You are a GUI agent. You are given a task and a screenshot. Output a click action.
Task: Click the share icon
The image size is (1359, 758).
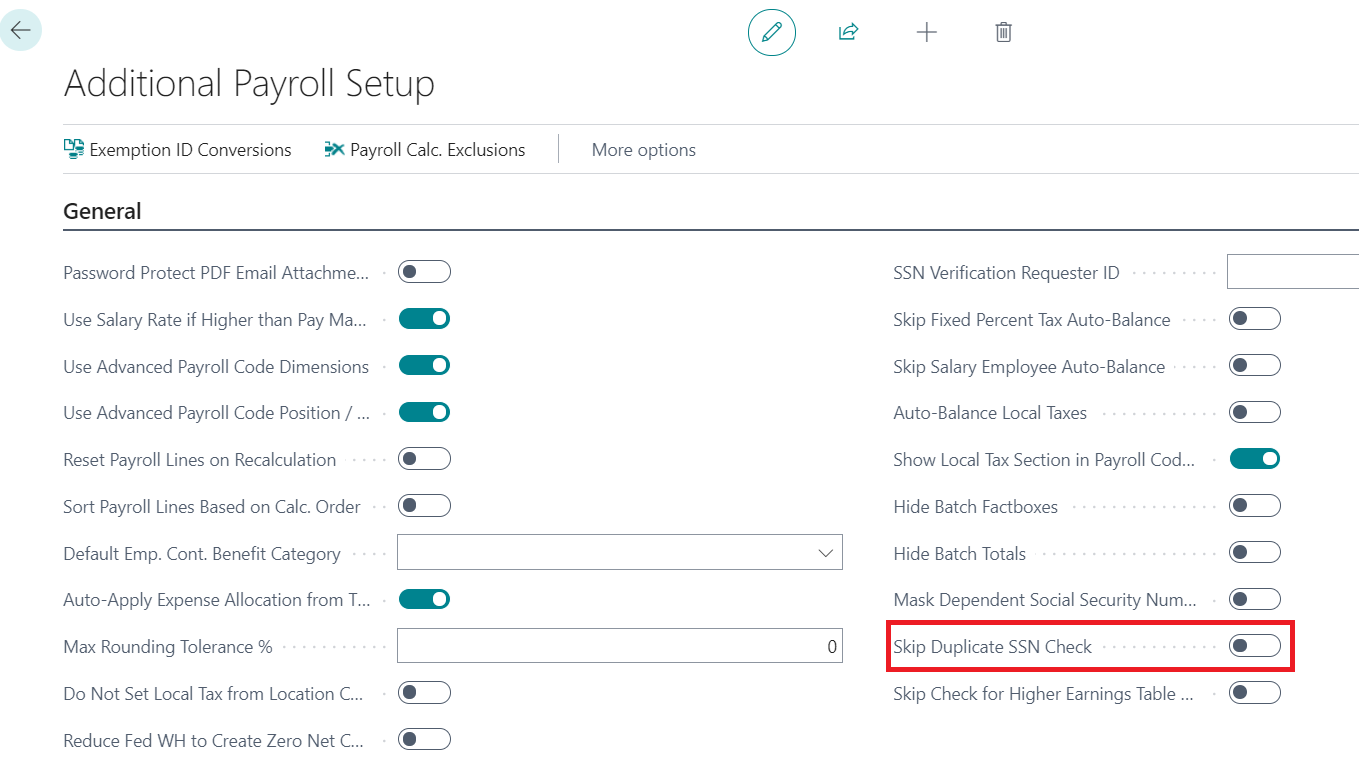point(848,32)
